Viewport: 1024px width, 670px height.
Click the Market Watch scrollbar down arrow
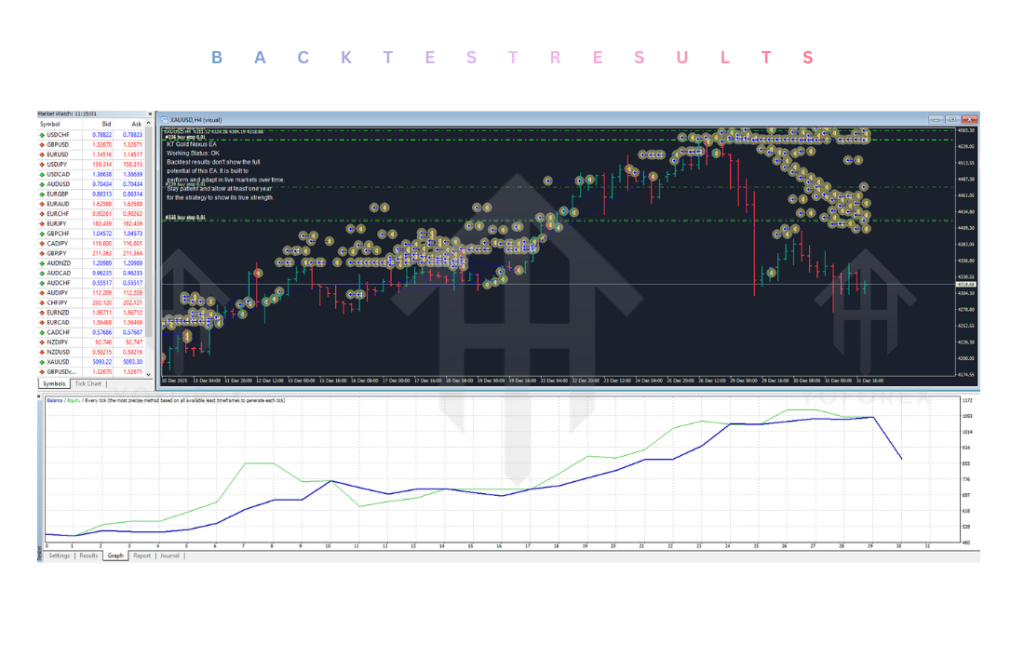click(149, 377)
